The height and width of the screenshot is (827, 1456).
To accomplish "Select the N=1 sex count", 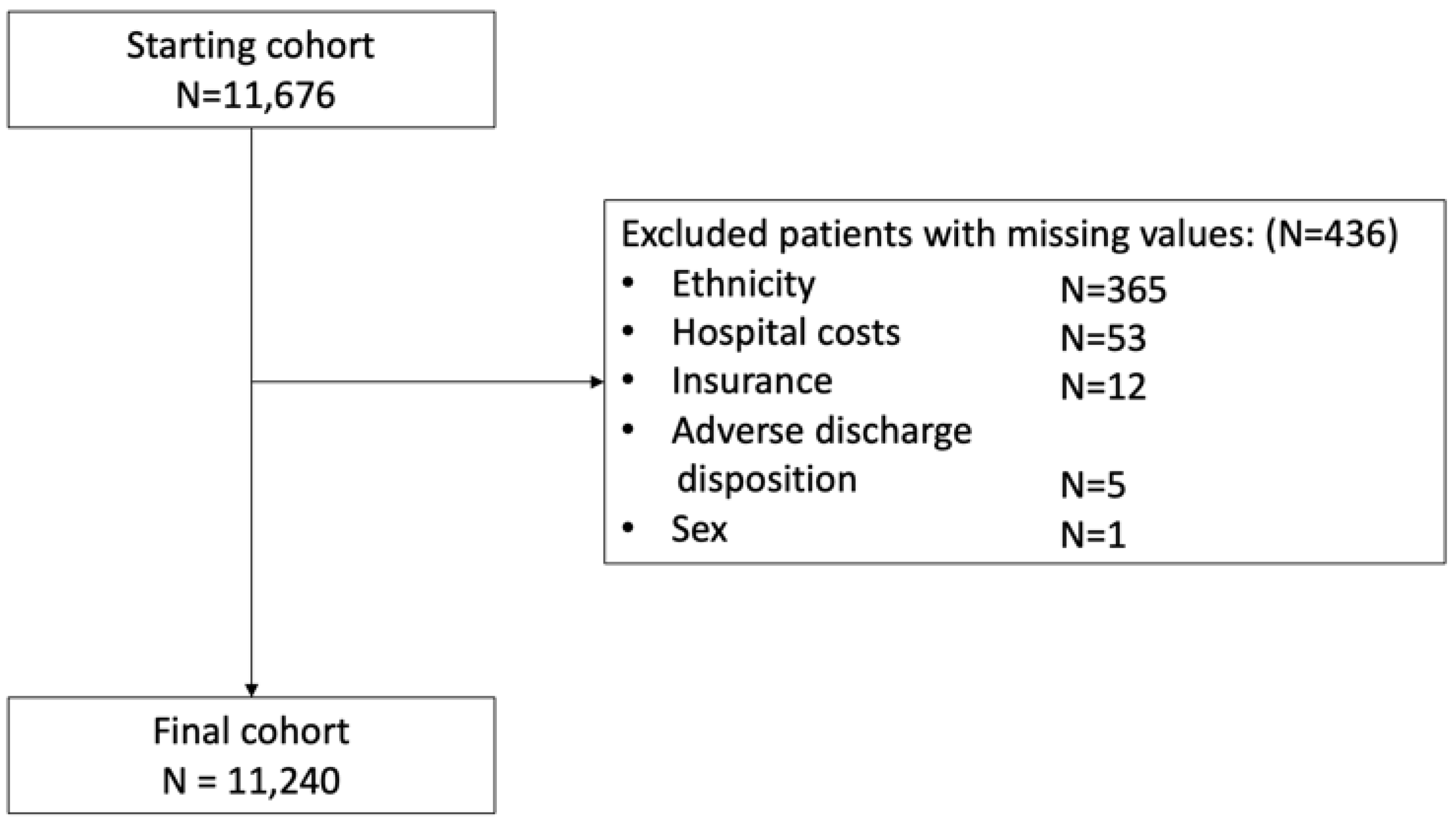I will pos(1092,535).
